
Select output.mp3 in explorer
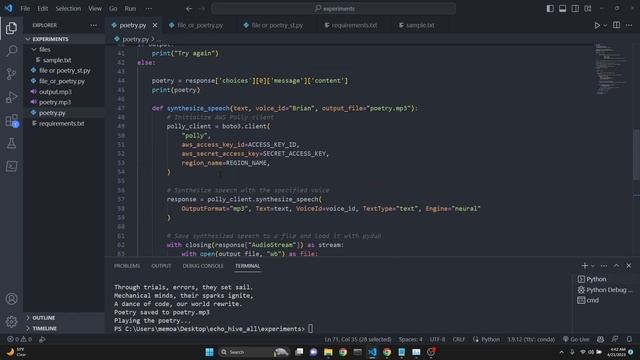click(x=64, y=92)
